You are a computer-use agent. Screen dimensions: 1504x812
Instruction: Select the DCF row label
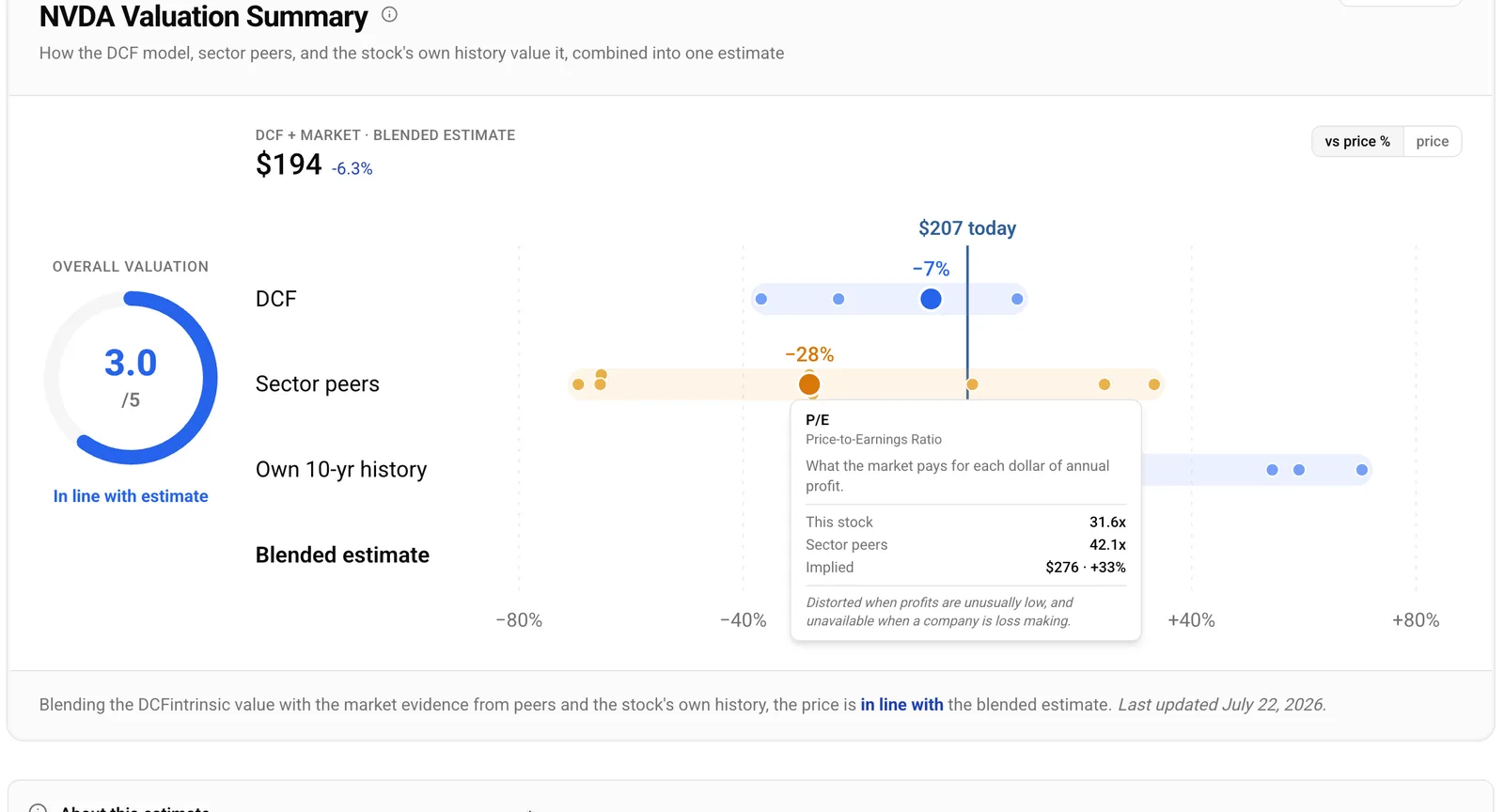point(275,299)
